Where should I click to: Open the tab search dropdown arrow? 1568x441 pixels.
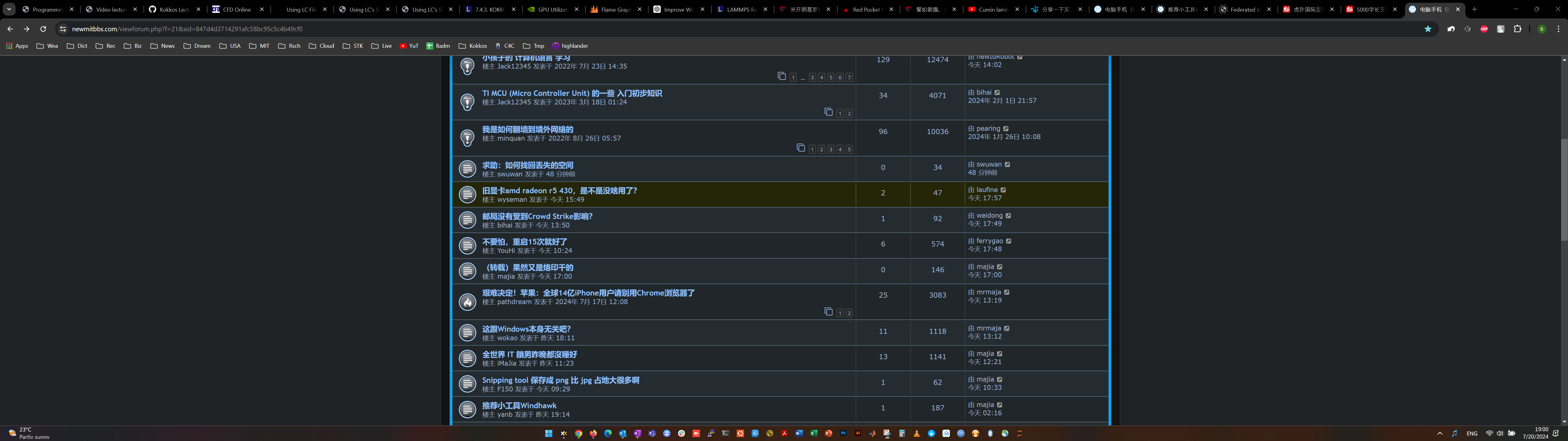9,9
